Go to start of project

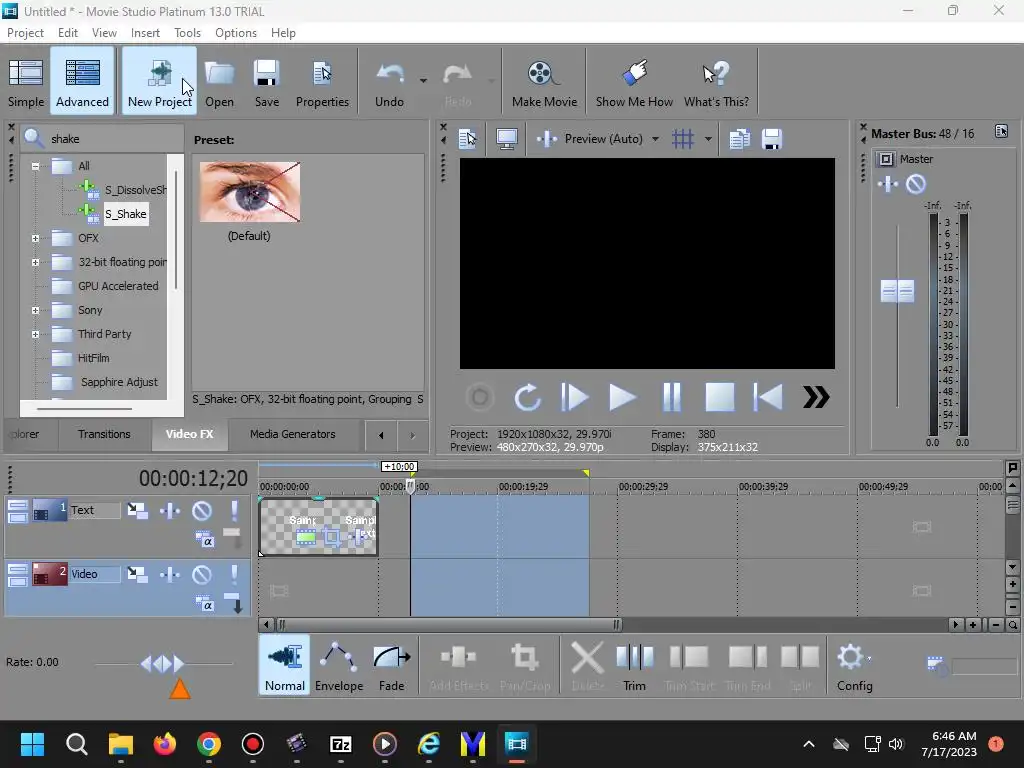click(768, 397)
